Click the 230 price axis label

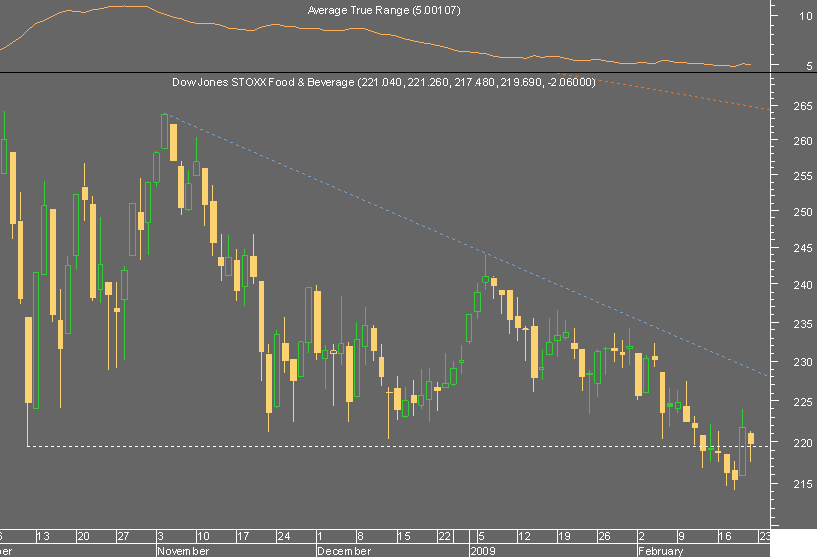803,362
